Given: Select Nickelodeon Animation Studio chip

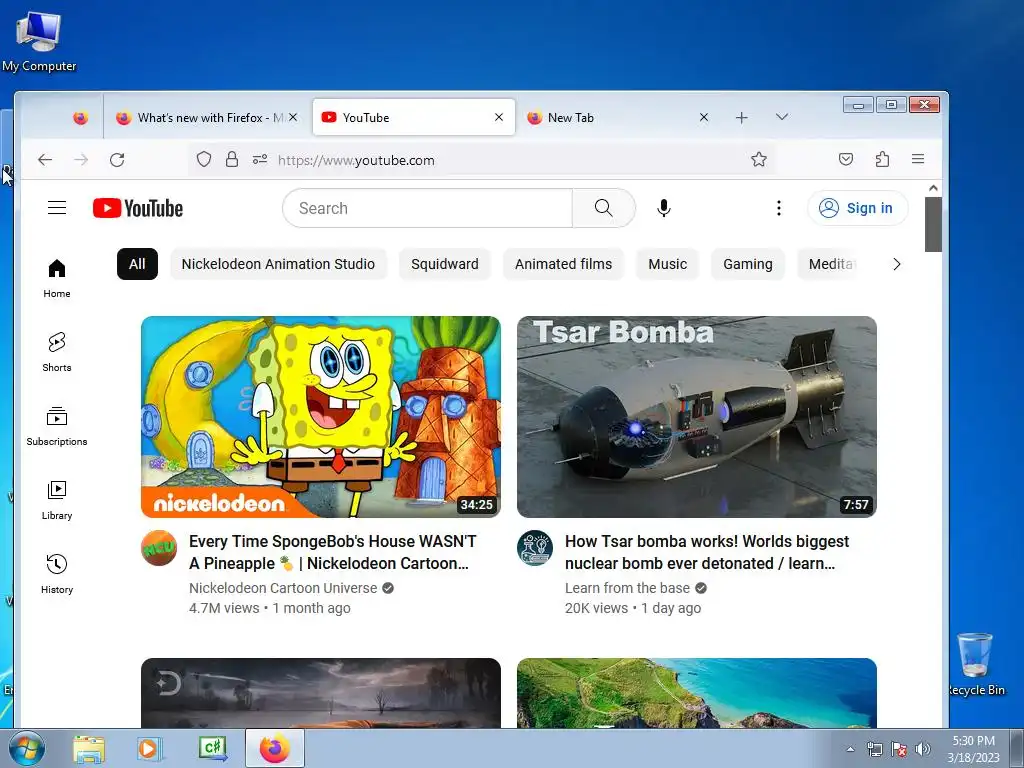Looking at the screenshot, I should click(x=278, y=264).
